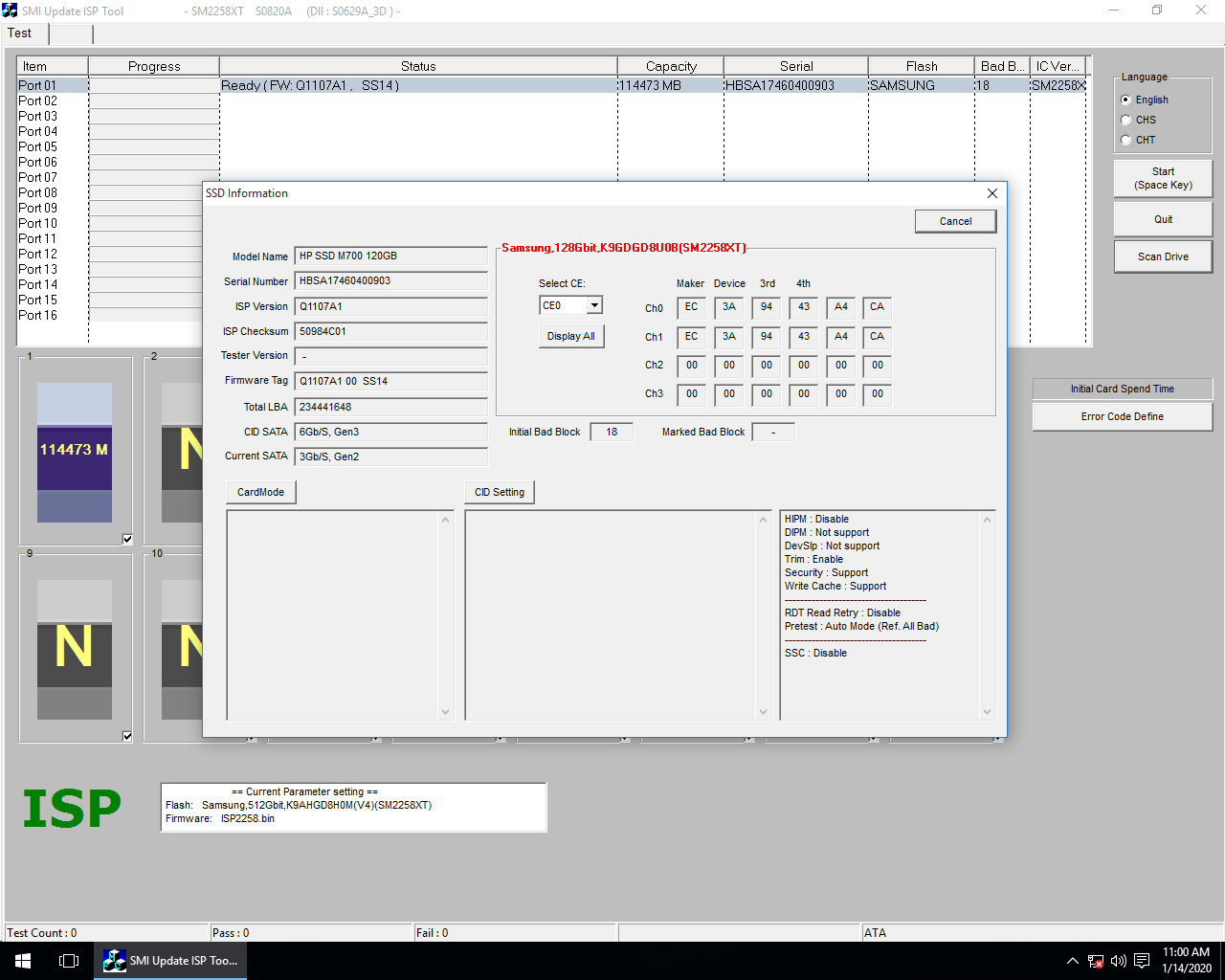
Task: Open the Windows Start menu
Action: point(23,961)
